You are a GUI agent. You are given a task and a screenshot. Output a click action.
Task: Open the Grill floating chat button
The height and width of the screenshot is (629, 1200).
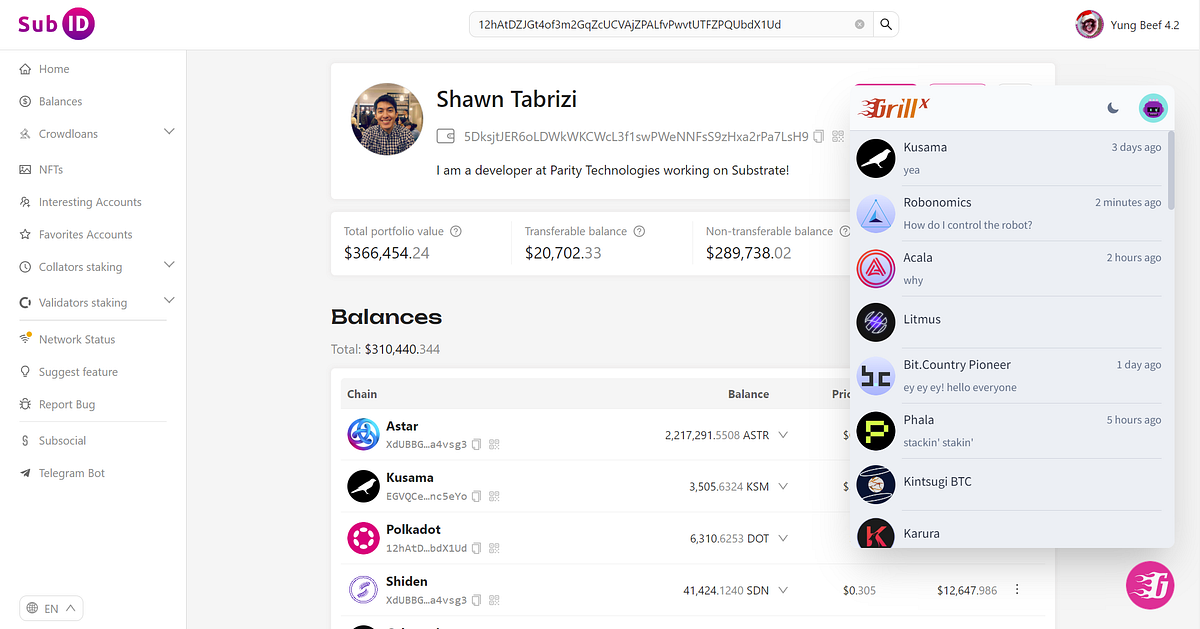(1149, 585)
